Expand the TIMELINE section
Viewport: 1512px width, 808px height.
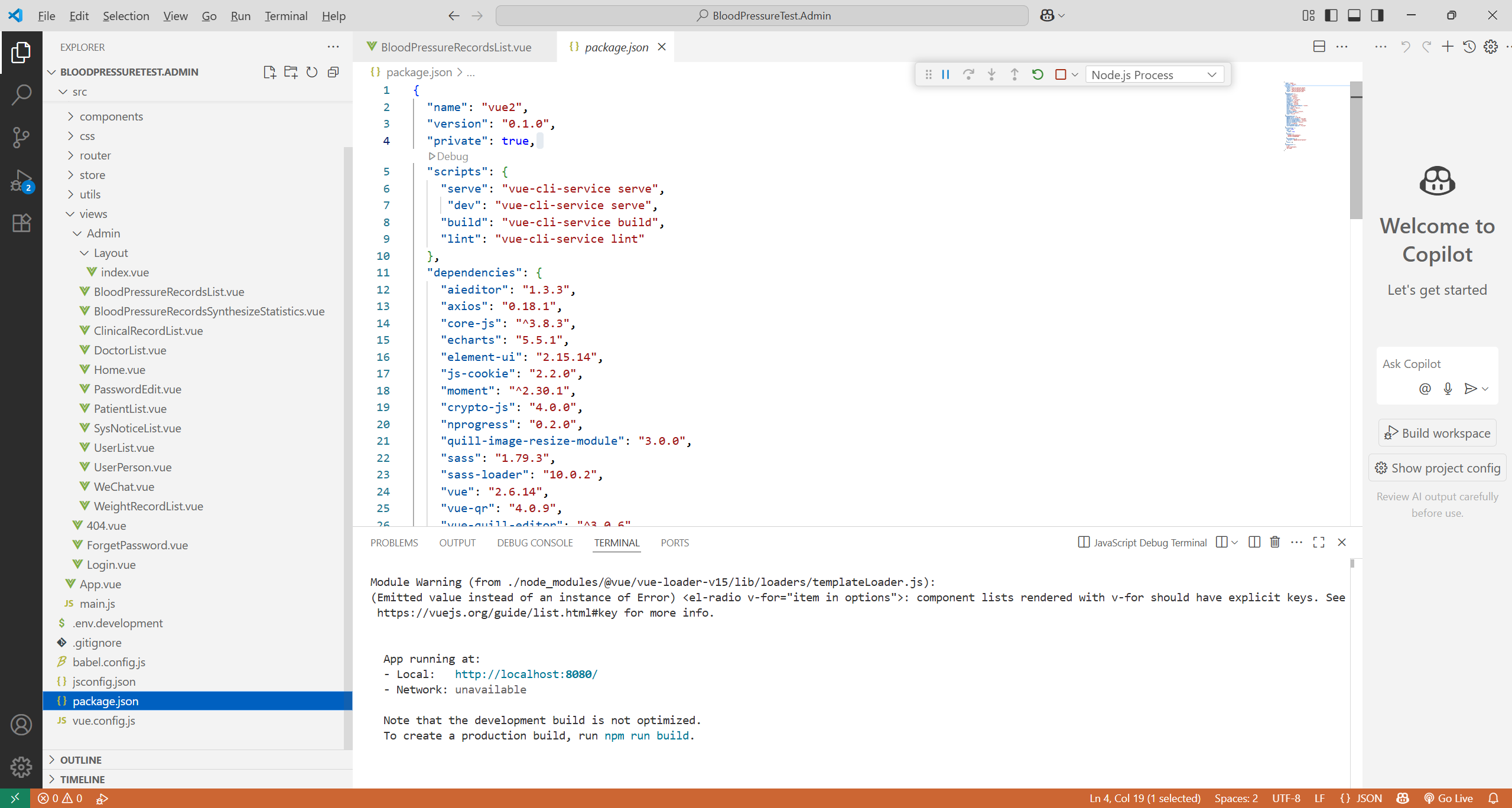click(x=197, y=780)
